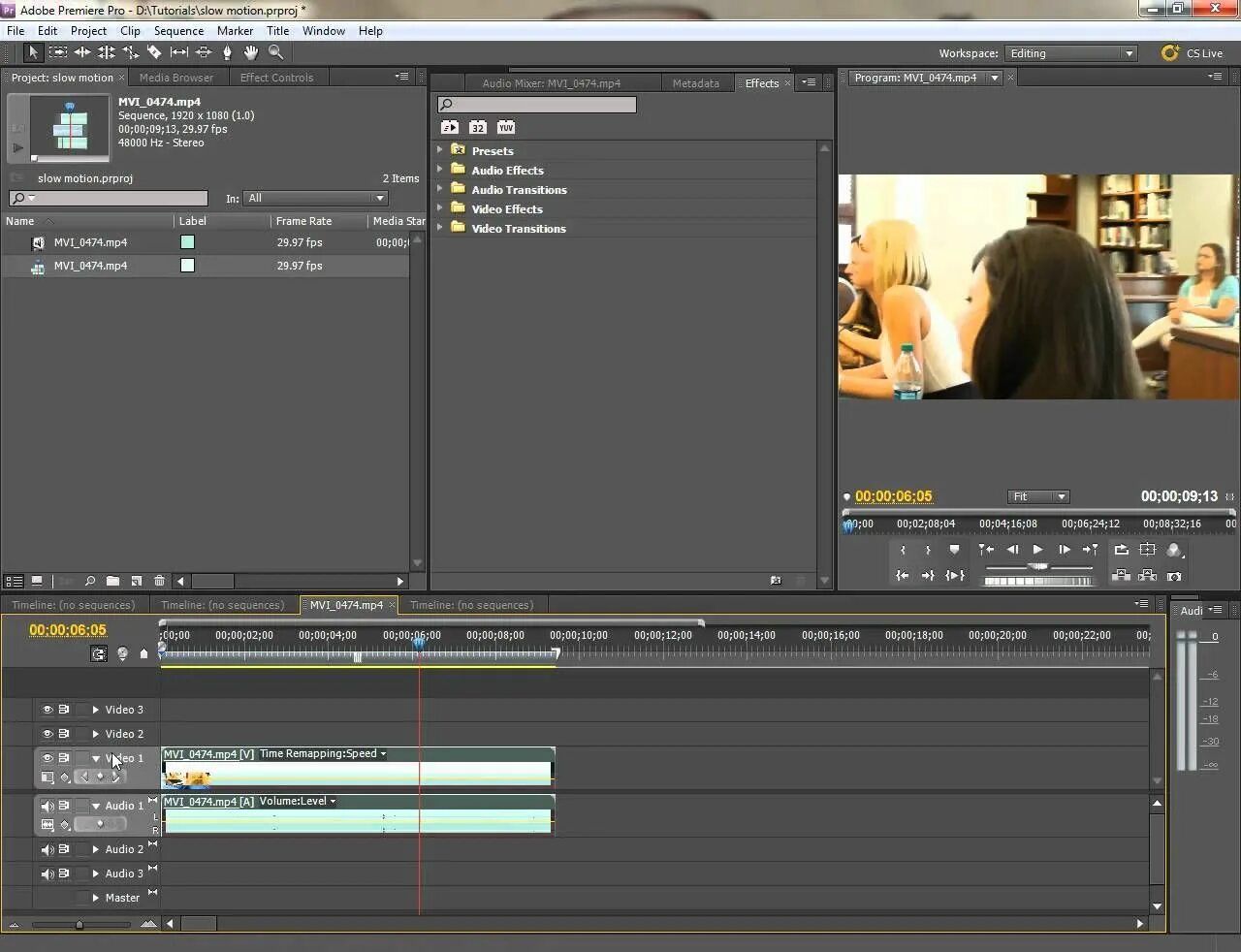This screenshot has height=952, width=1241.
Task: Expand the Video 2 track
Action: tap(96, 734)
